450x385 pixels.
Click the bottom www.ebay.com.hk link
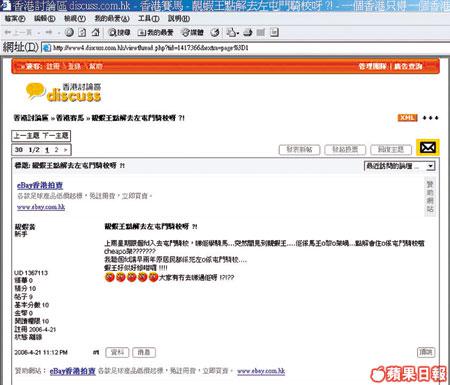coord(261,371)
